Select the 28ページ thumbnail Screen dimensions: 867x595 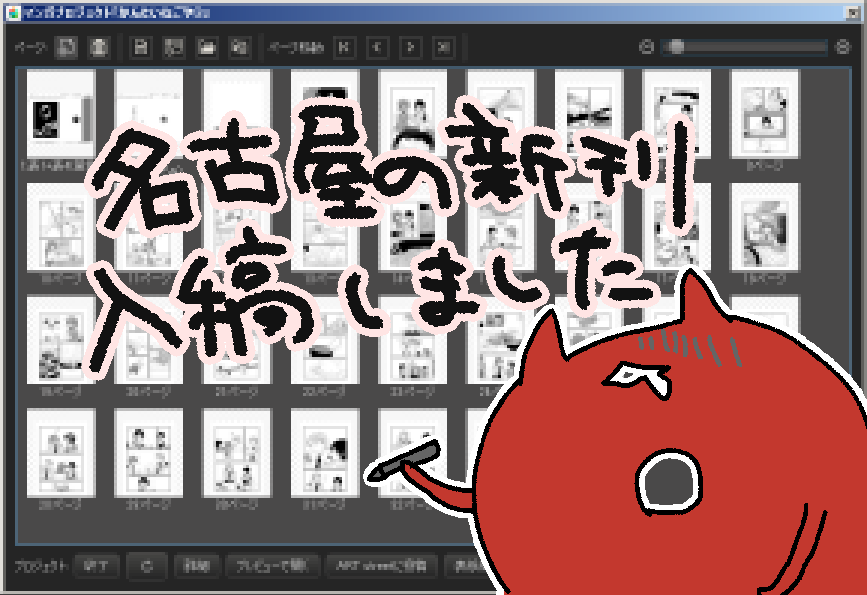point(61,453)
